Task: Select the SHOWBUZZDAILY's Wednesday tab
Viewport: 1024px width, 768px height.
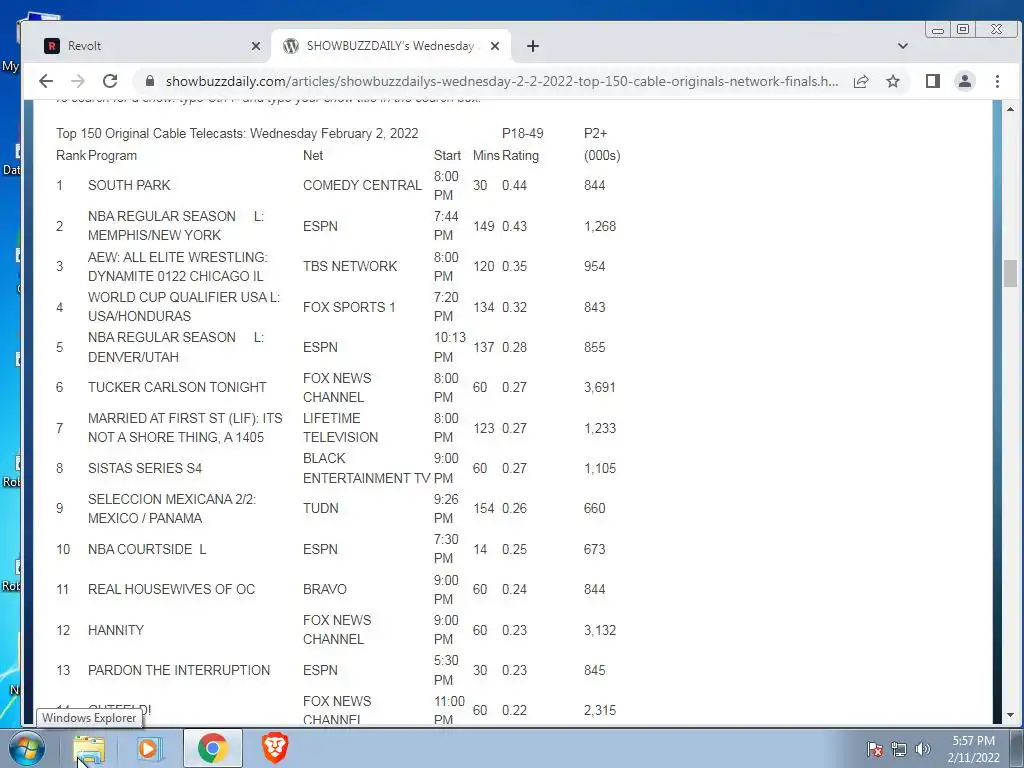Action: coord(391,46)
